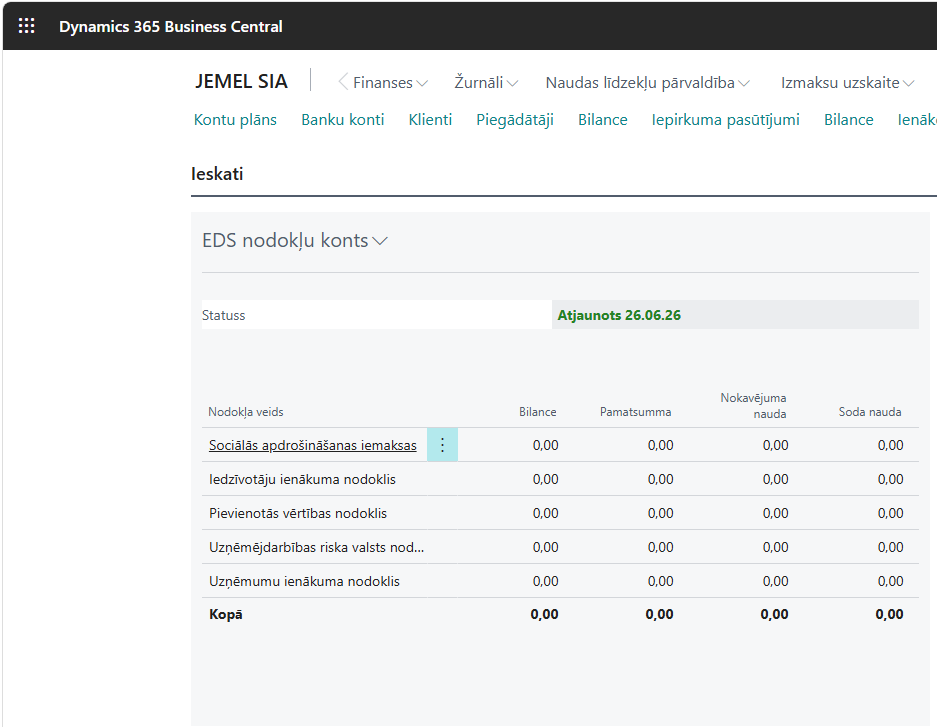The height and width of the screenshot is (727, 937).
Task: Open Kontu plāns link
Action: [x=235, y=119]
